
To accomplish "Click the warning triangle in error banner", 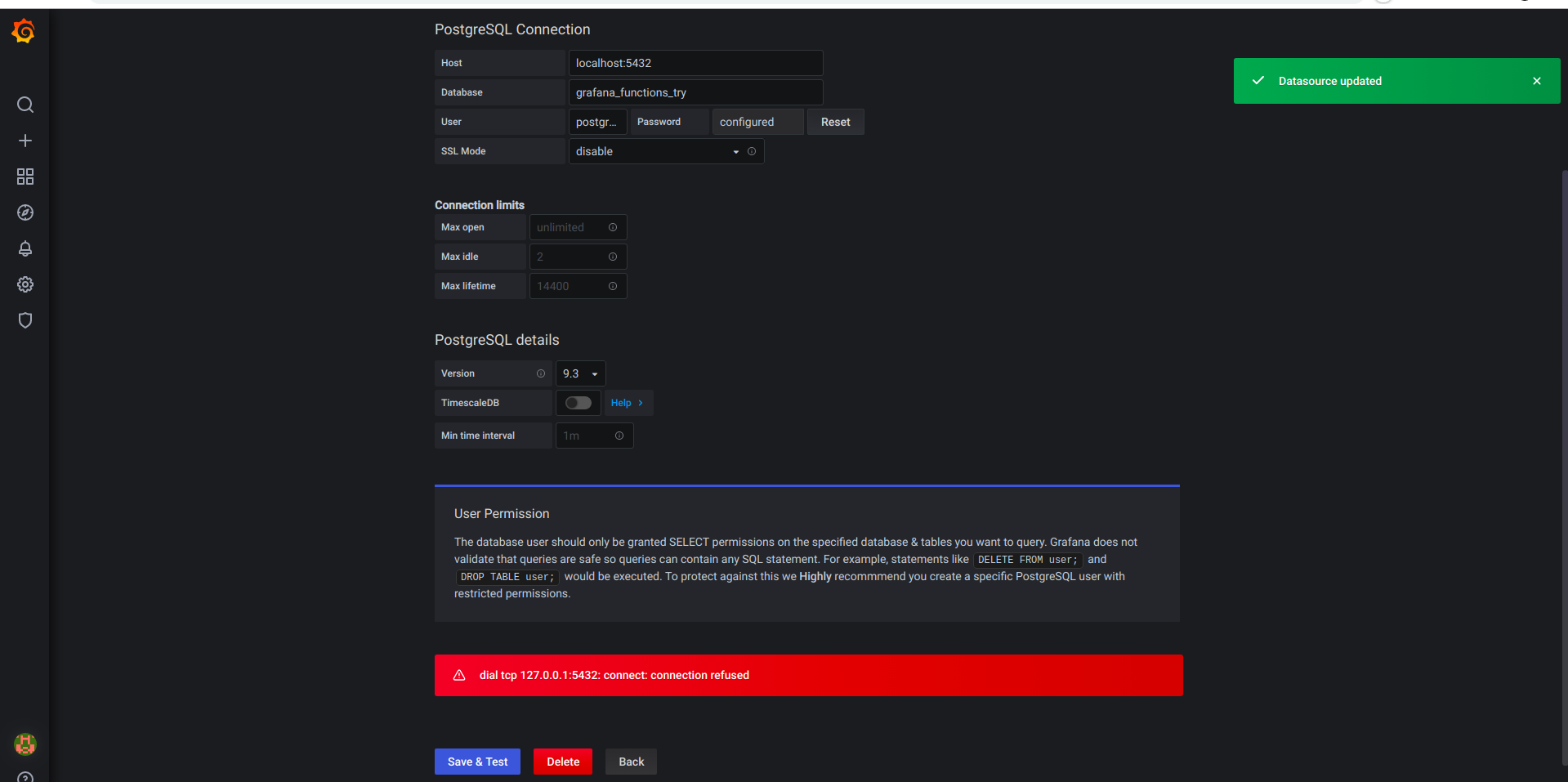I will coord(459,675).
